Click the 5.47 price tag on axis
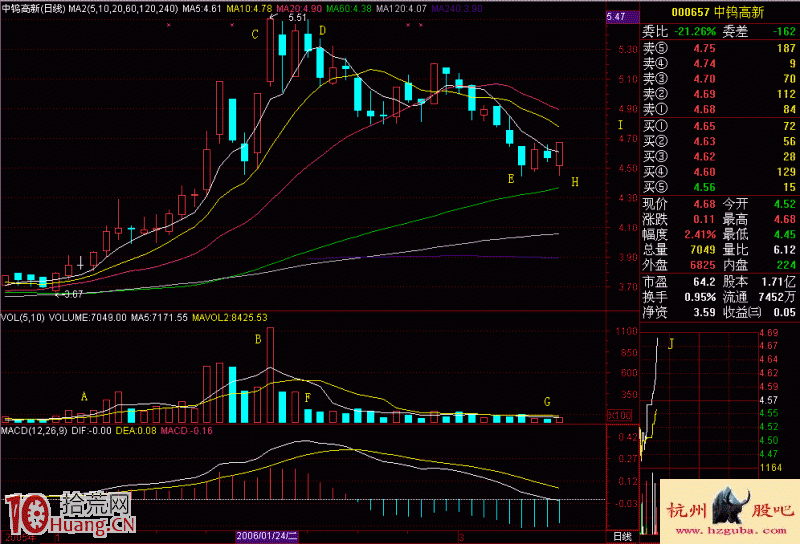Image resolution: width=800 pixels, height=544 pixels. tap(622, 17)
